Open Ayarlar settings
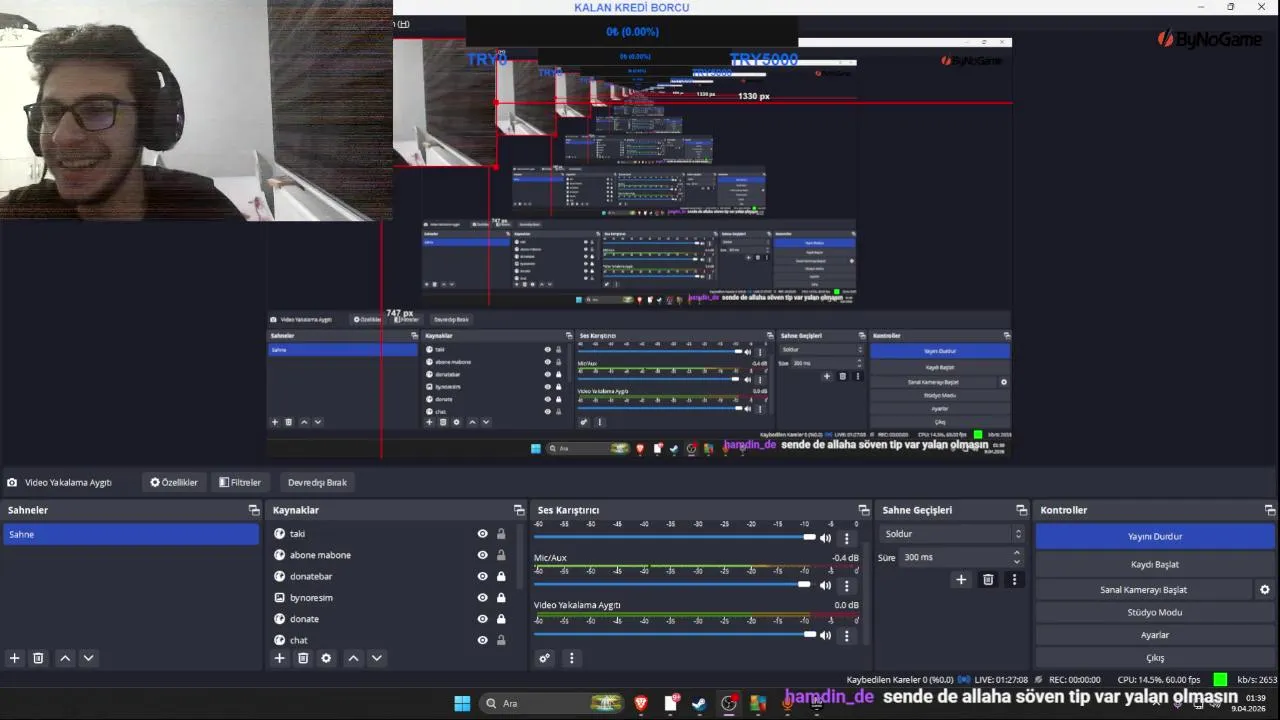Screen dimensions: 1280x720 click(x=1155, y=635)
